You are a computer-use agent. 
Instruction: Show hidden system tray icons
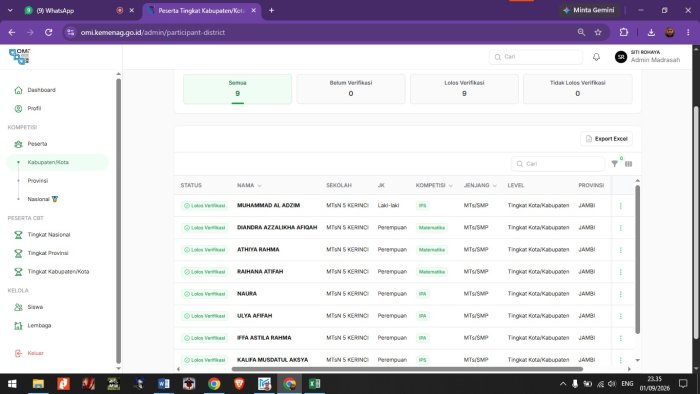tap(563, 384)
